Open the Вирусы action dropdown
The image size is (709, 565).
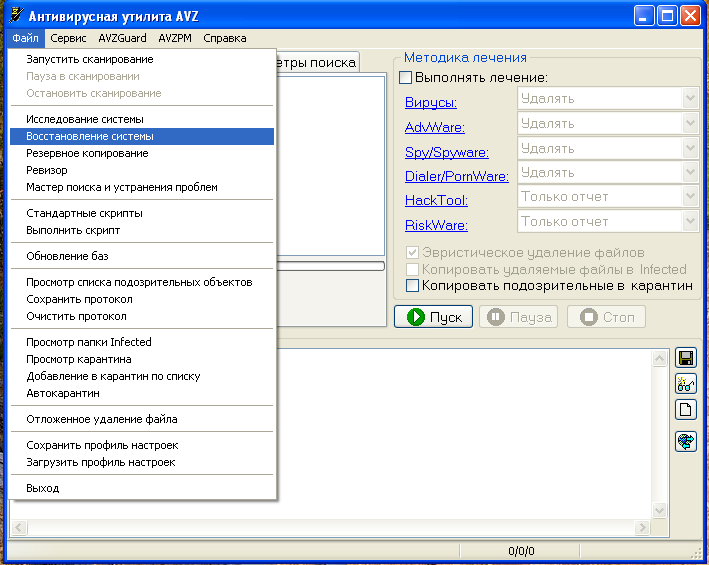690,98
